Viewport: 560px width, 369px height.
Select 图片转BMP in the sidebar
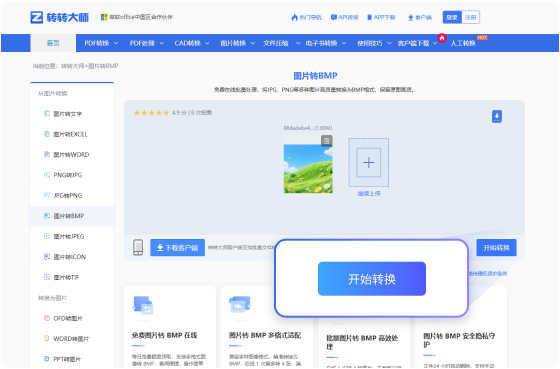(x=72, y=216)
